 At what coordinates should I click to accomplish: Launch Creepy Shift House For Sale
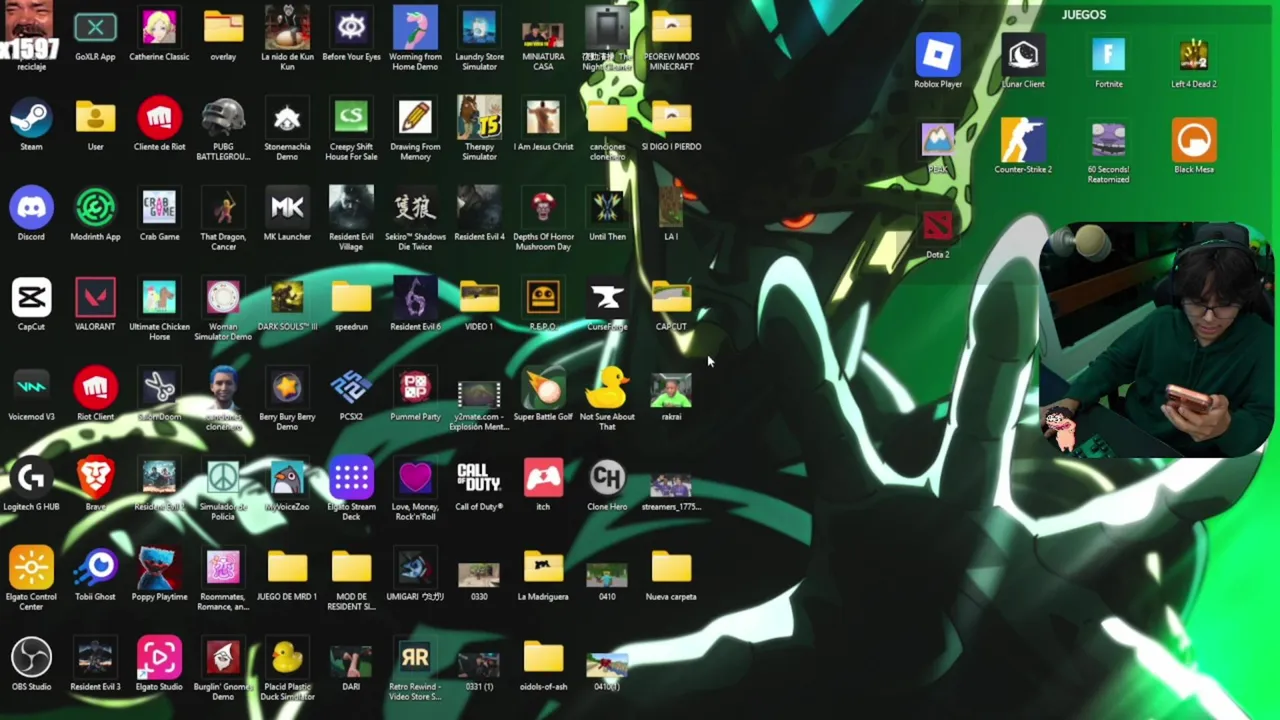click(x=351, y=118)
